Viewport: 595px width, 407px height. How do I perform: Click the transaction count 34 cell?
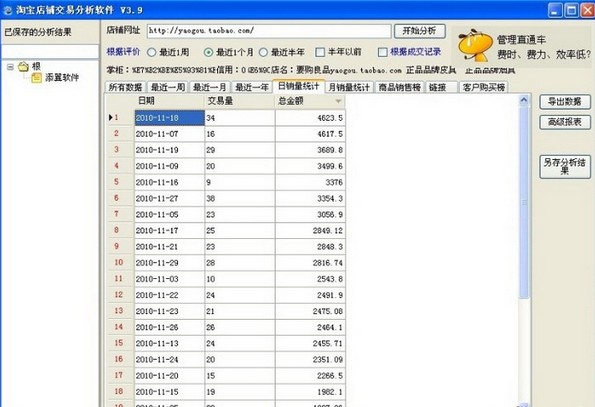[239, 118]
